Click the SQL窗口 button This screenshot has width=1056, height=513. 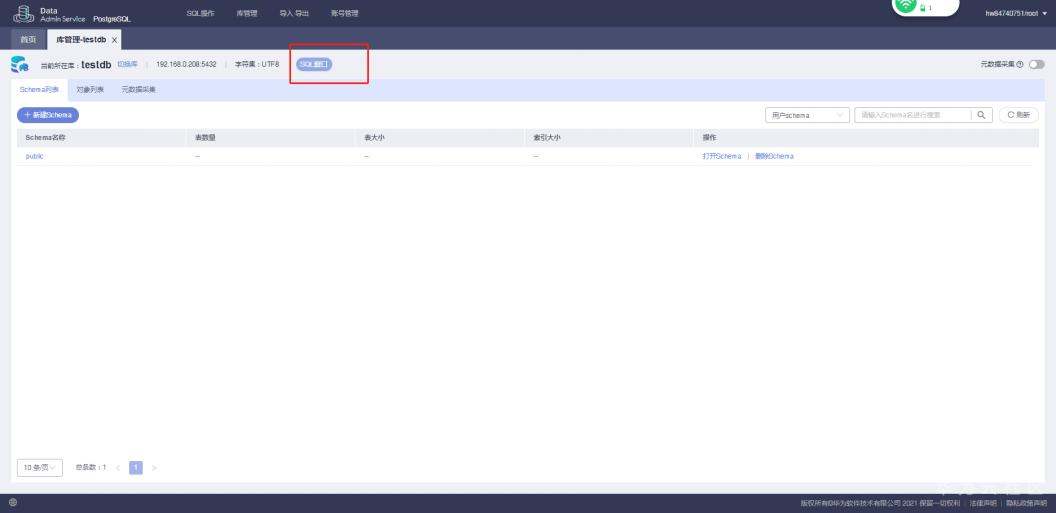point(315,65)
